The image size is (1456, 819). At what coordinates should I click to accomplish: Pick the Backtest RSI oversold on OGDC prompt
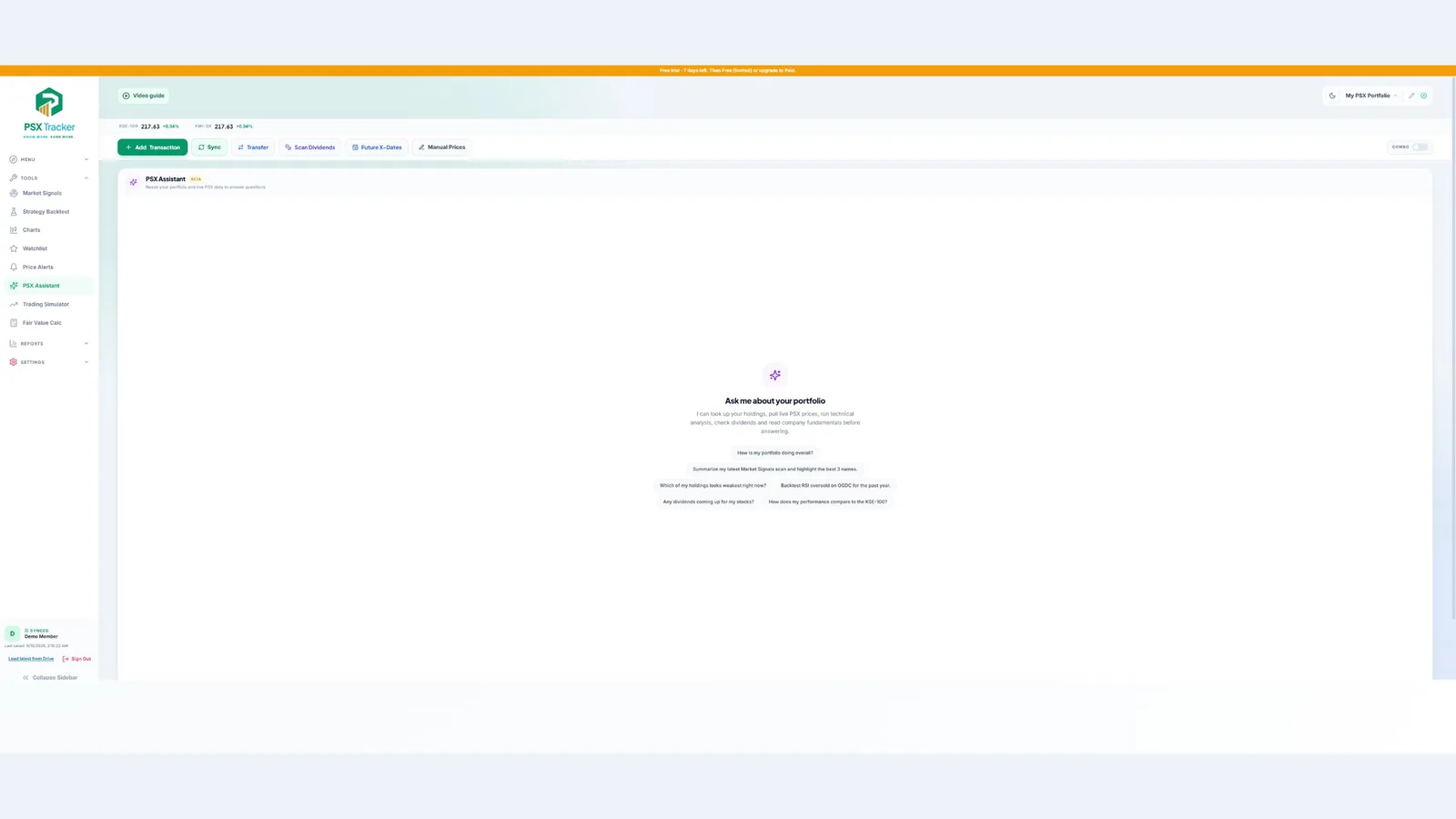pyautogui.click(x=835, y=486)
